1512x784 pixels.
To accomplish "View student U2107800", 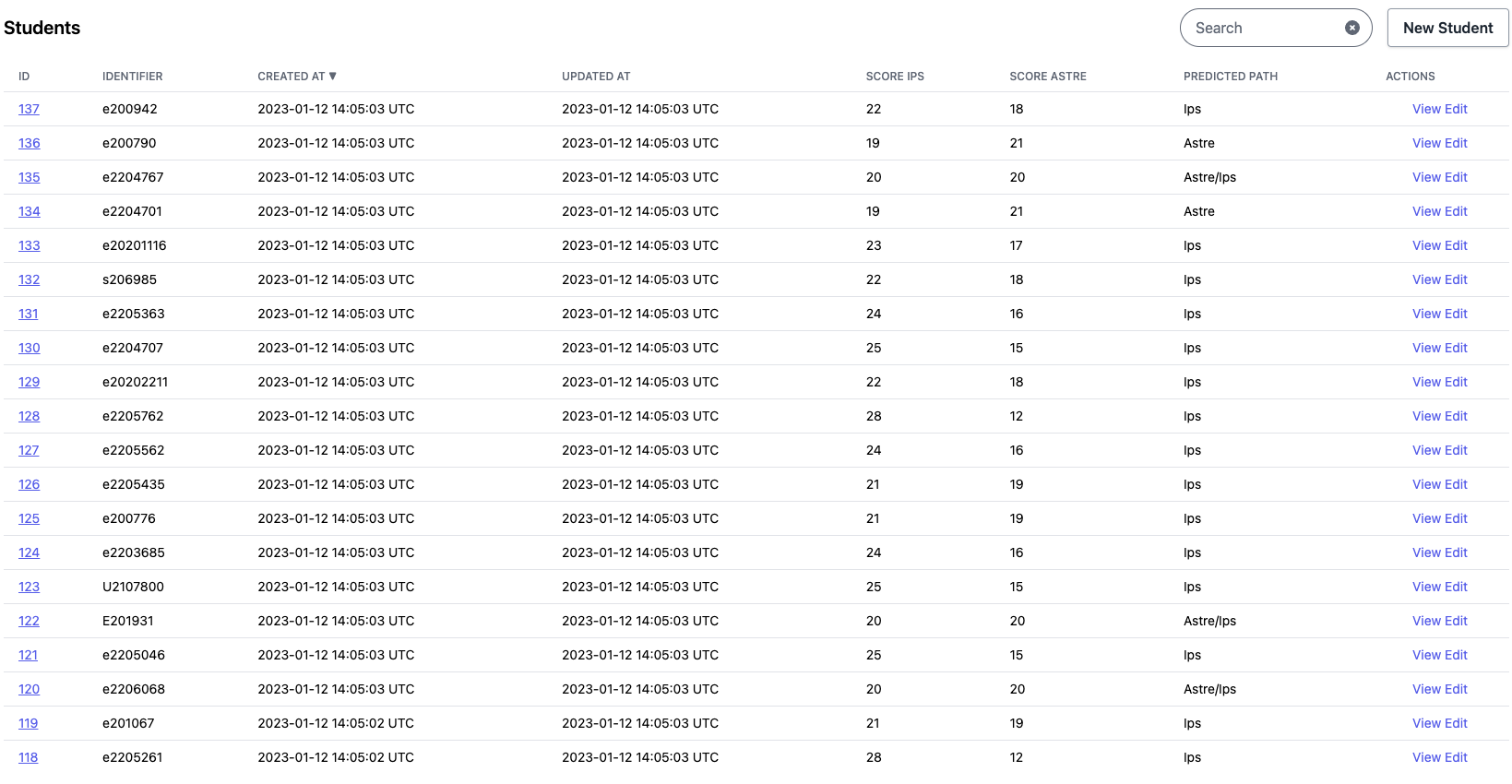I will tap(1425, 587).
